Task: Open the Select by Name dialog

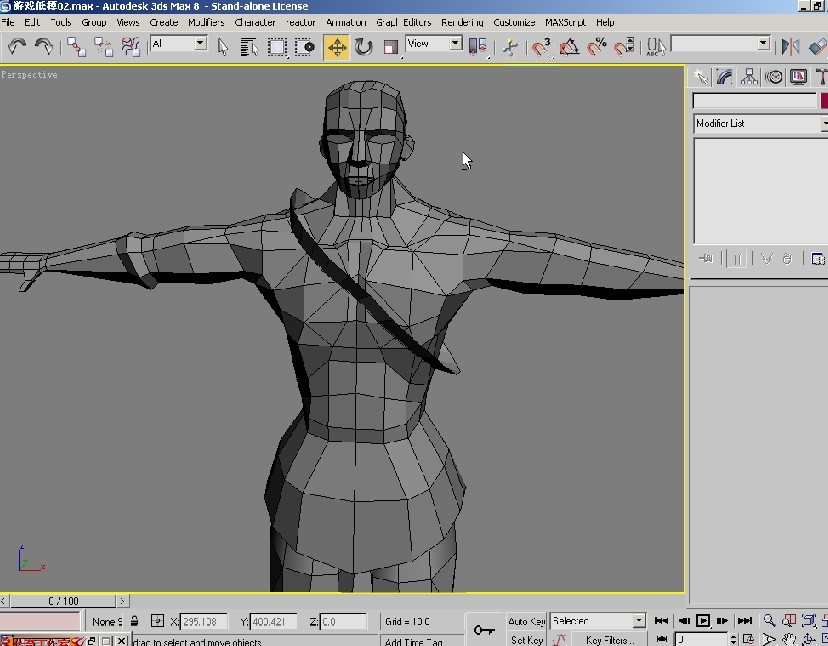Action: [x=248, y=46]
